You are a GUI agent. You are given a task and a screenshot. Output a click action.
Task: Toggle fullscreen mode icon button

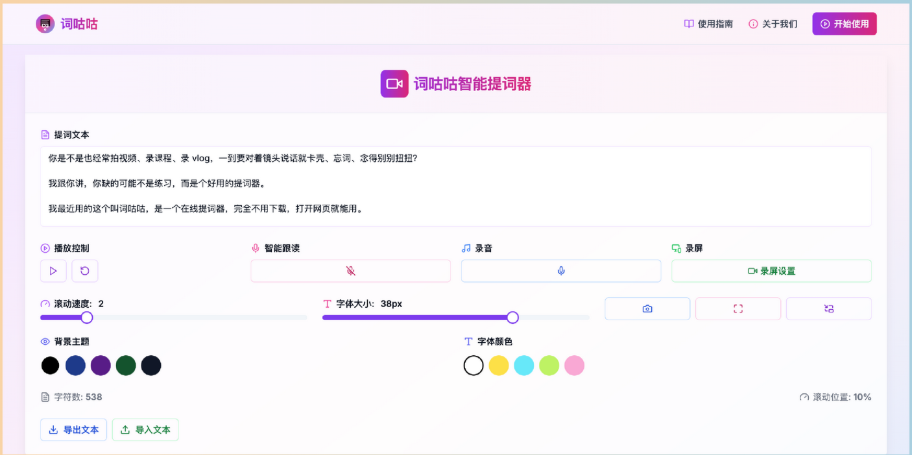(738, 309)
